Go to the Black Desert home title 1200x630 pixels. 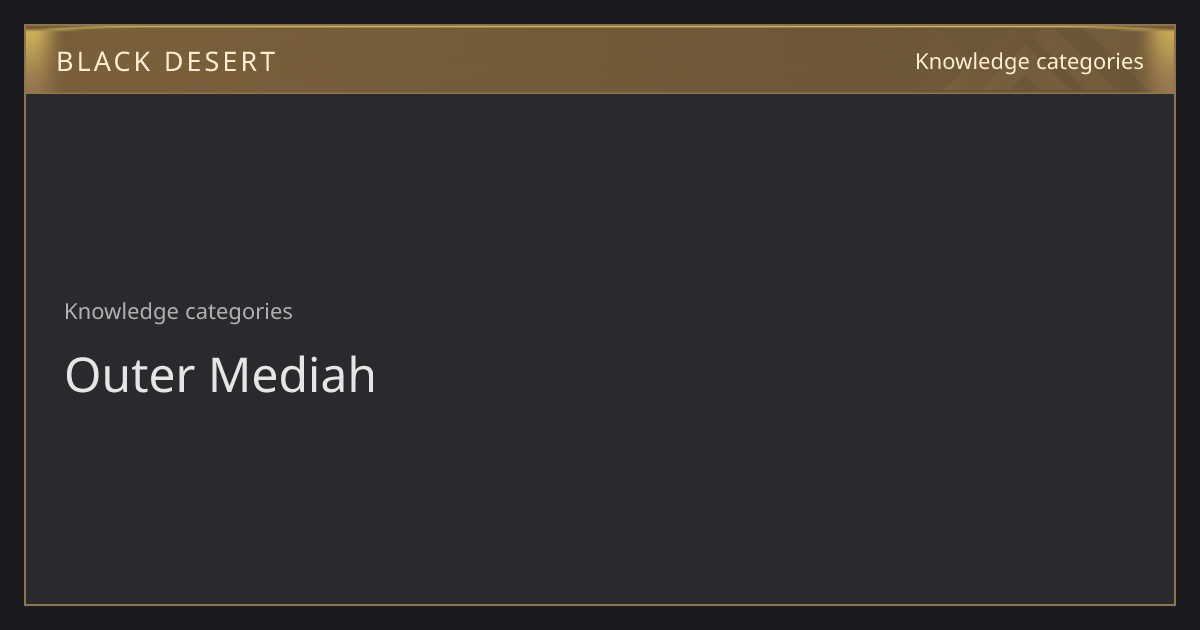166,62
